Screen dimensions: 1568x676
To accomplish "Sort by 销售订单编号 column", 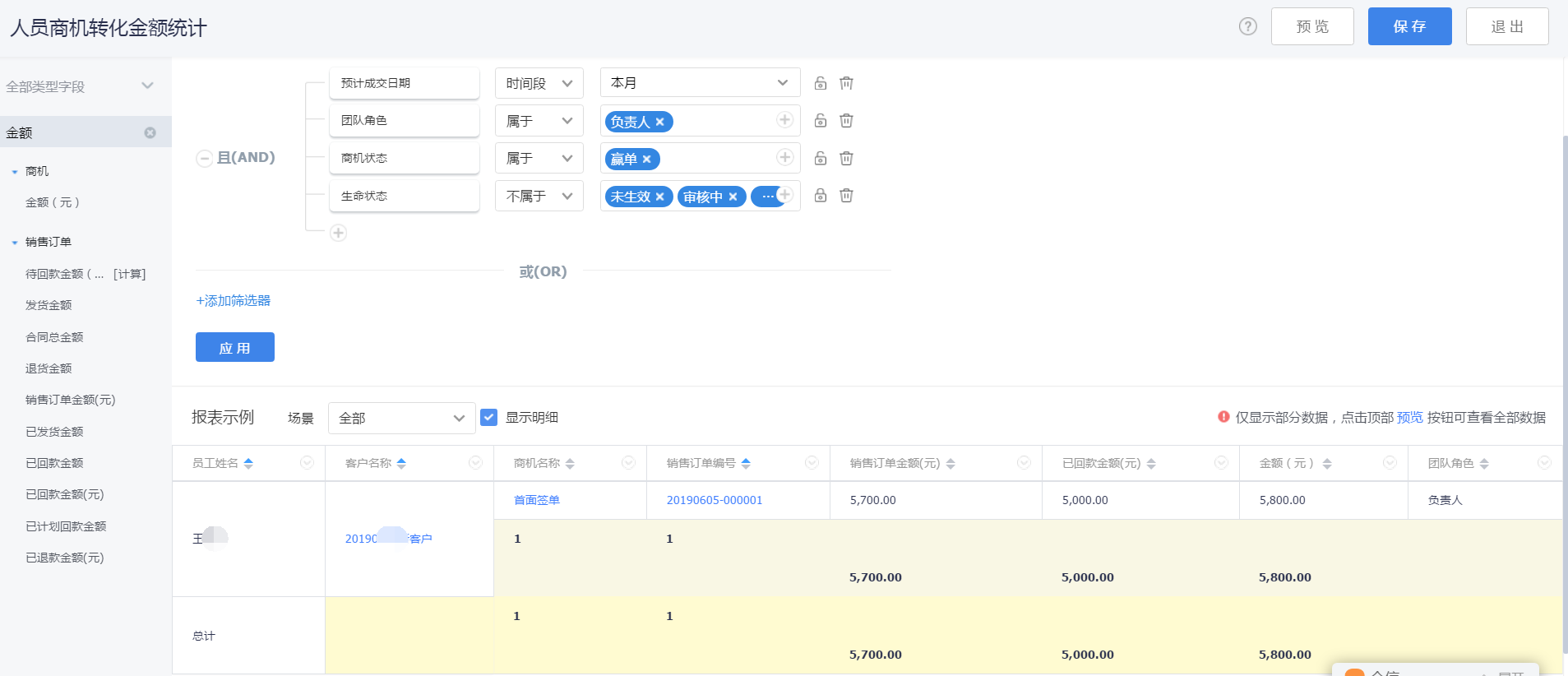I will point(746,464).
